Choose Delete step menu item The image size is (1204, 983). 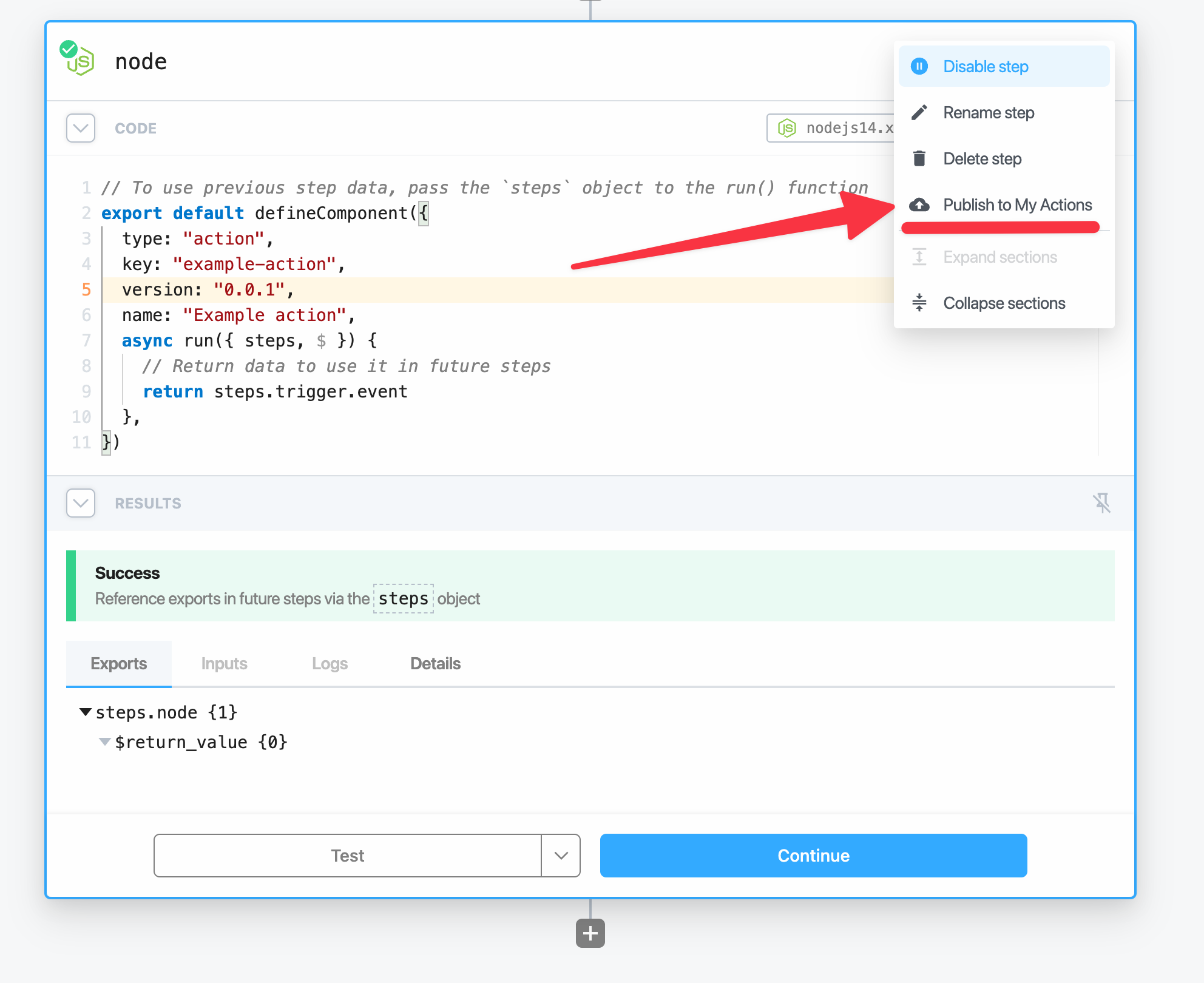(1004, 158)
